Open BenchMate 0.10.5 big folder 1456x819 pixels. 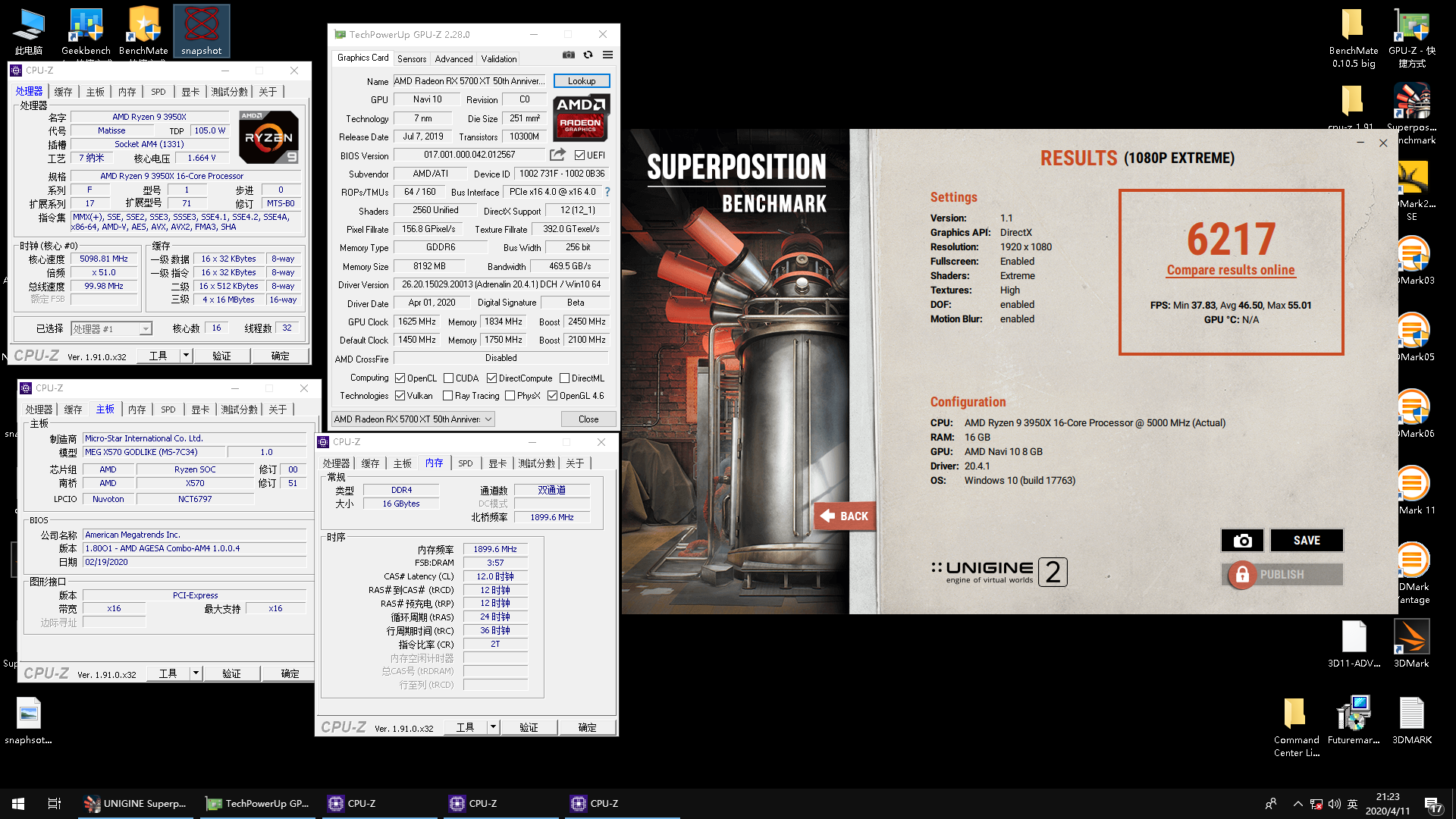[1353, 38]
